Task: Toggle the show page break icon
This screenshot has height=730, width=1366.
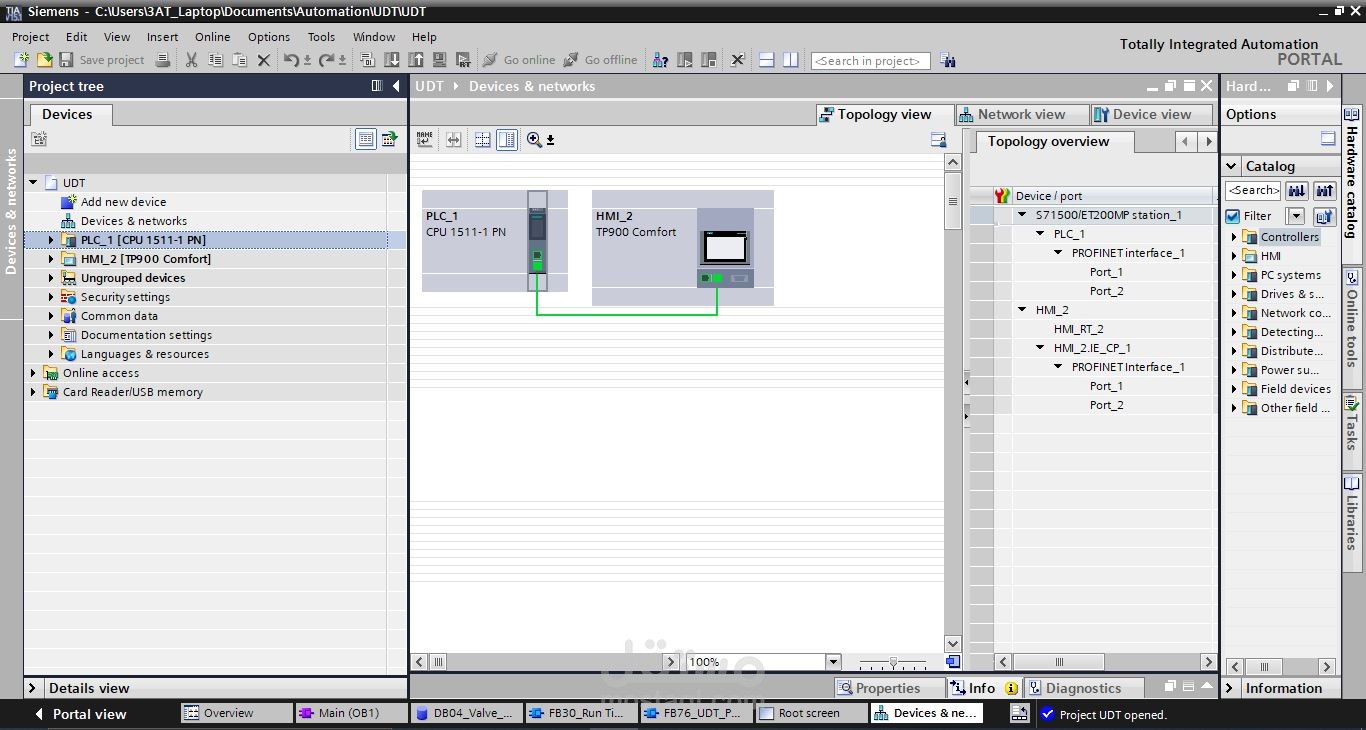Action: [x=482, y=140]
